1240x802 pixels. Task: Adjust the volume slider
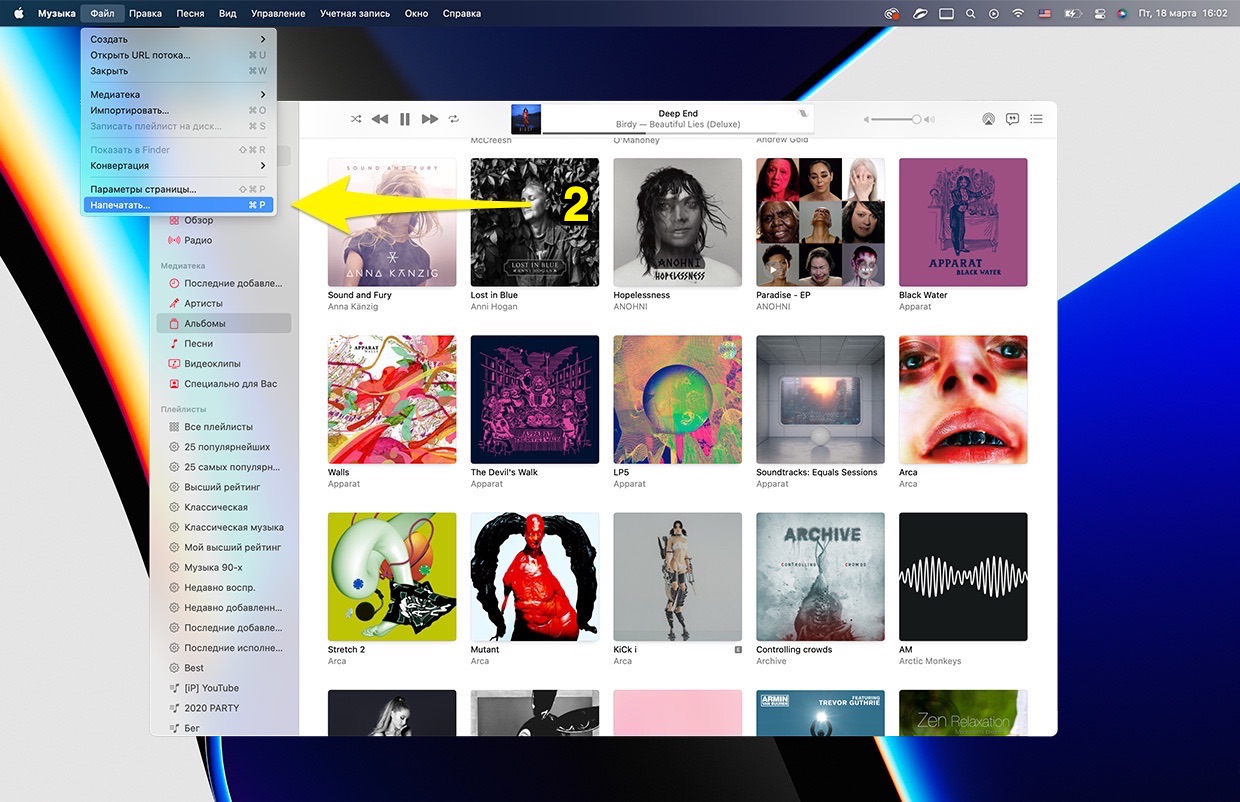click(x=895, y=119)
